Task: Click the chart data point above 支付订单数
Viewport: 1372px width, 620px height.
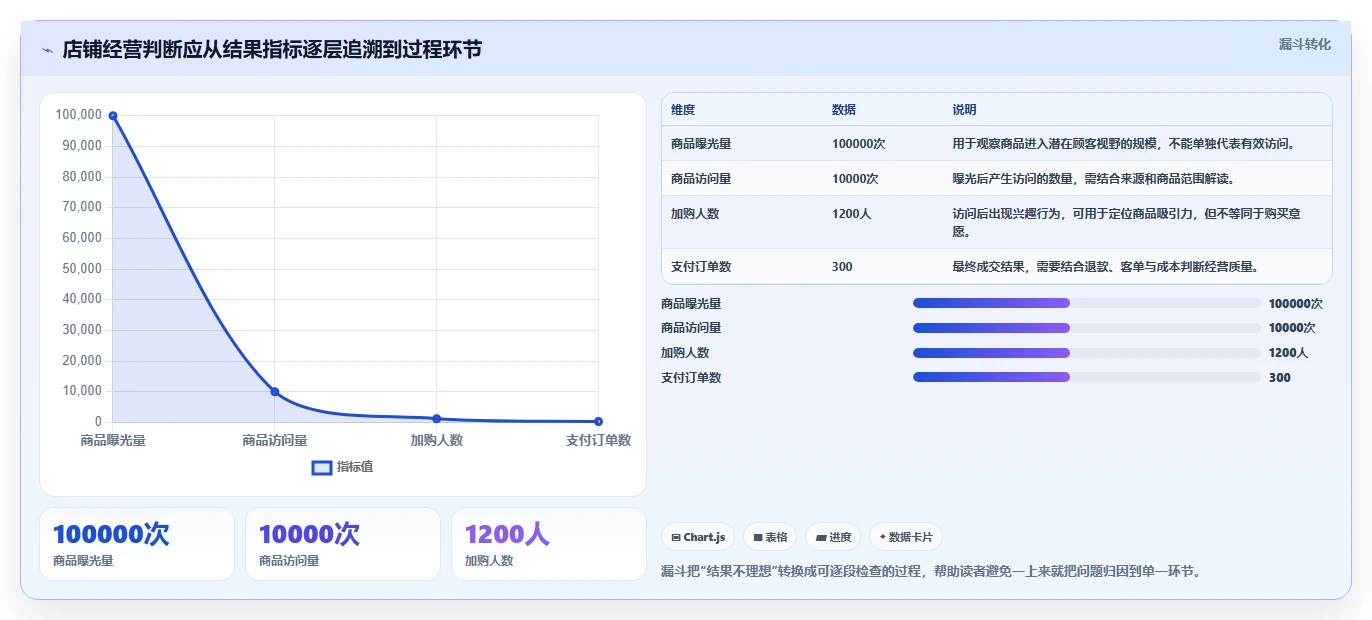Action: (598, 422)
